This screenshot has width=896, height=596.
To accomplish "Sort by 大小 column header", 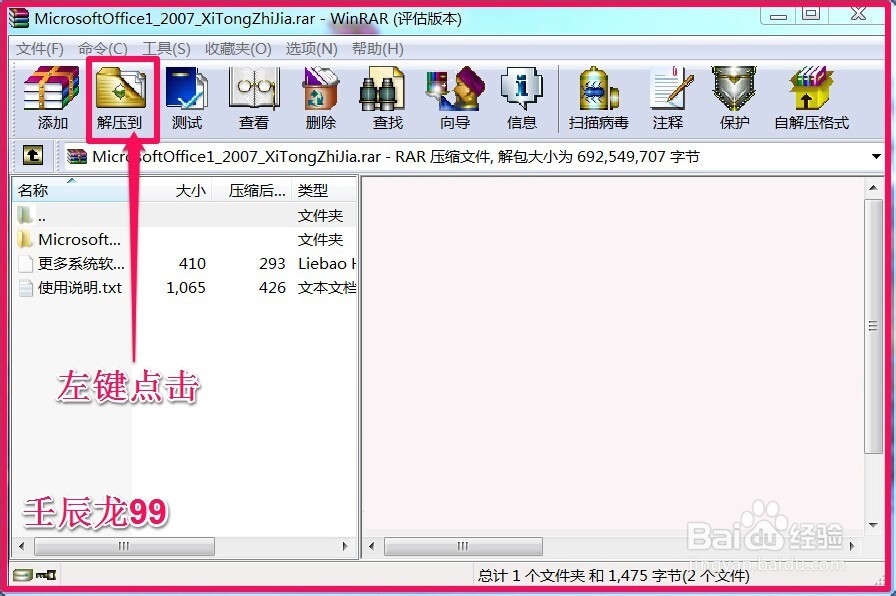I will pos(172,190).
